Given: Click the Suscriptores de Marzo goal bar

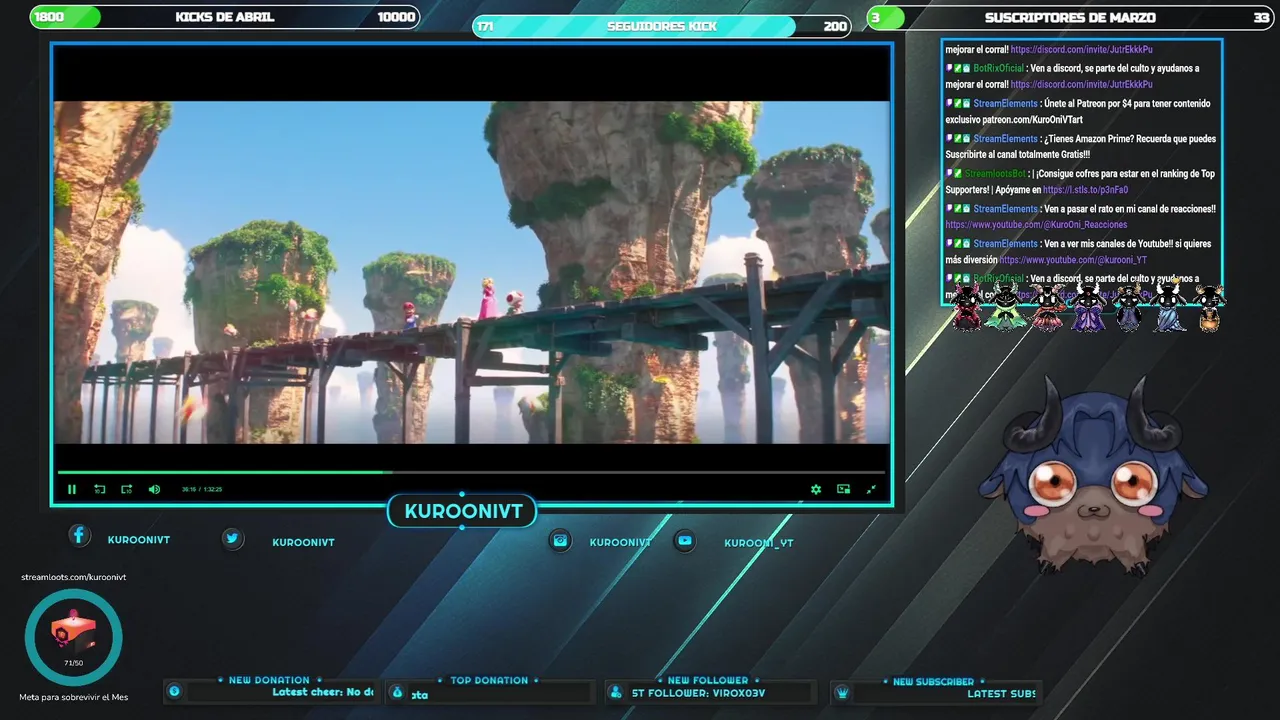Looking at the screenshot, I should click(x=1070, y=17).
